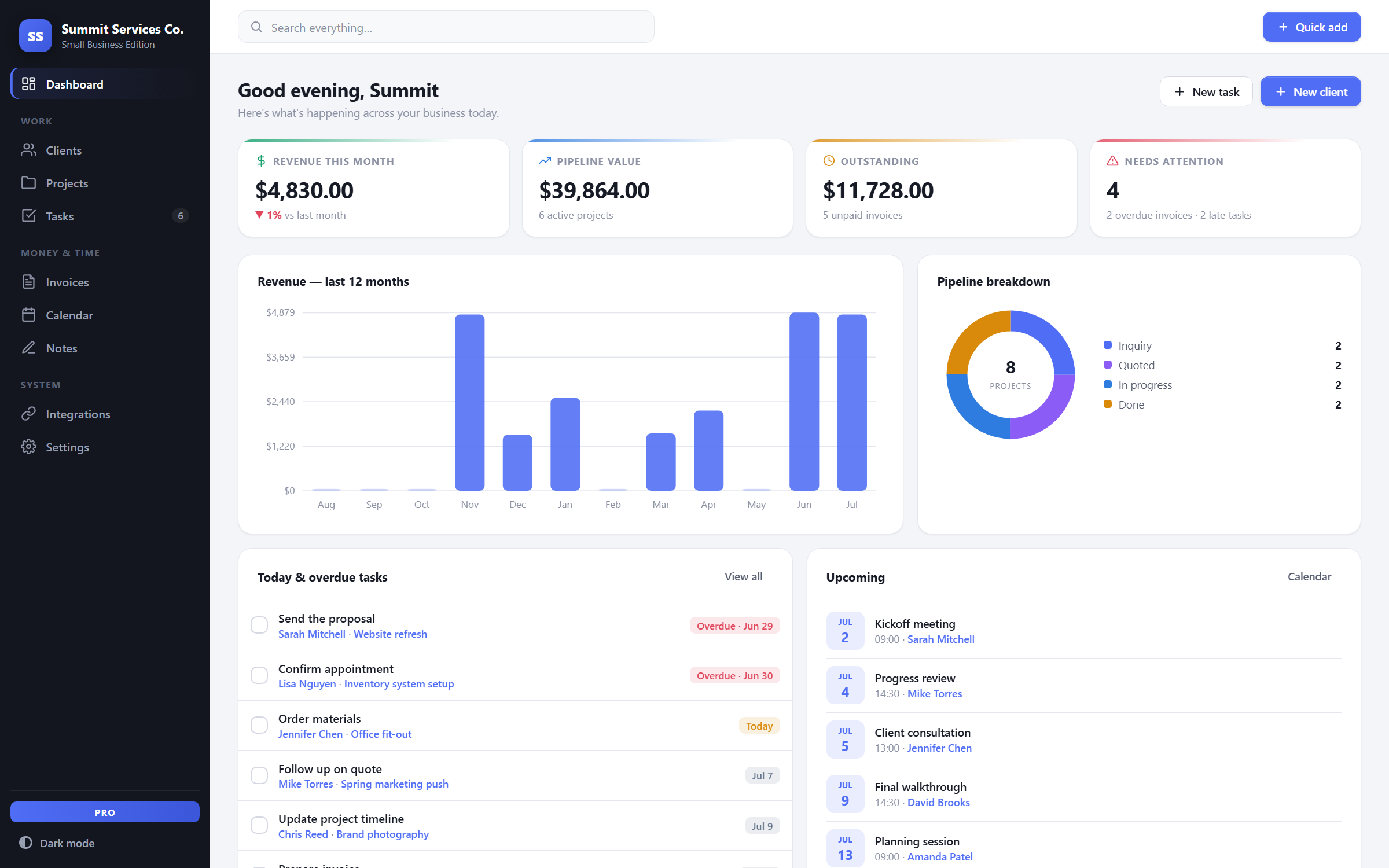Click the Jun revenue bar

804,401
